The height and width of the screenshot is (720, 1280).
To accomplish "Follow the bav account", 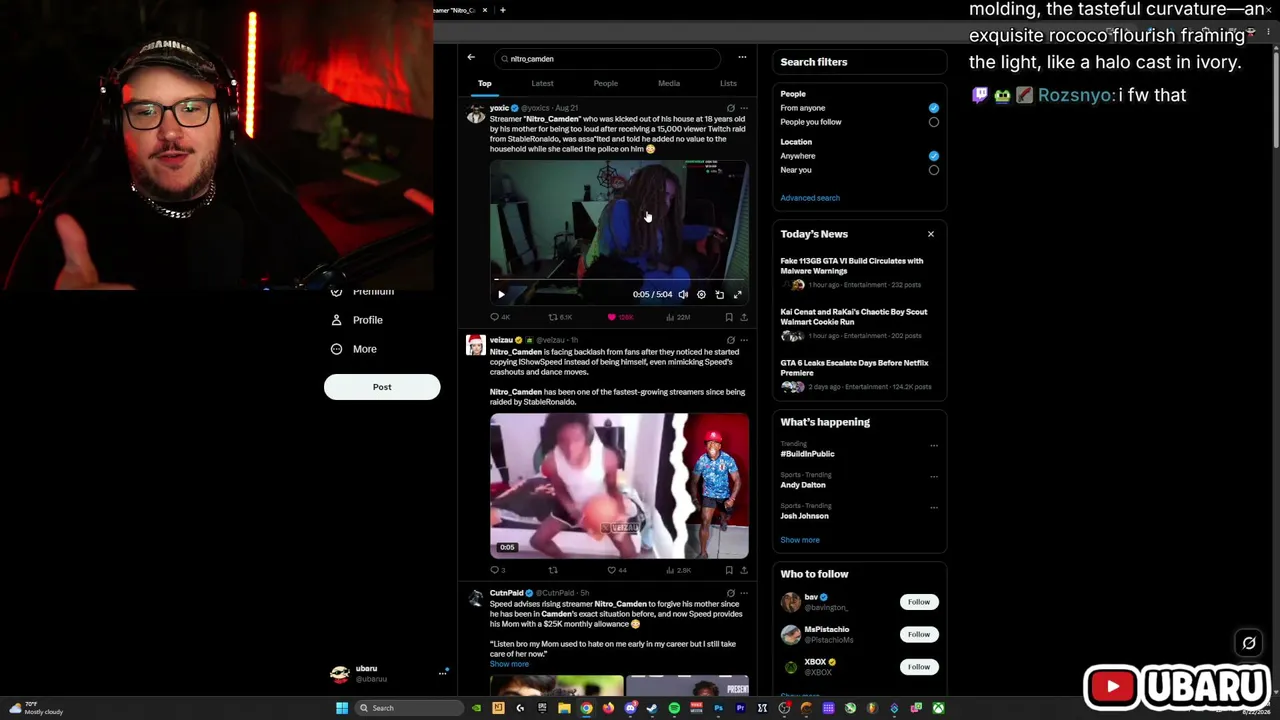I will coord(918,602).
